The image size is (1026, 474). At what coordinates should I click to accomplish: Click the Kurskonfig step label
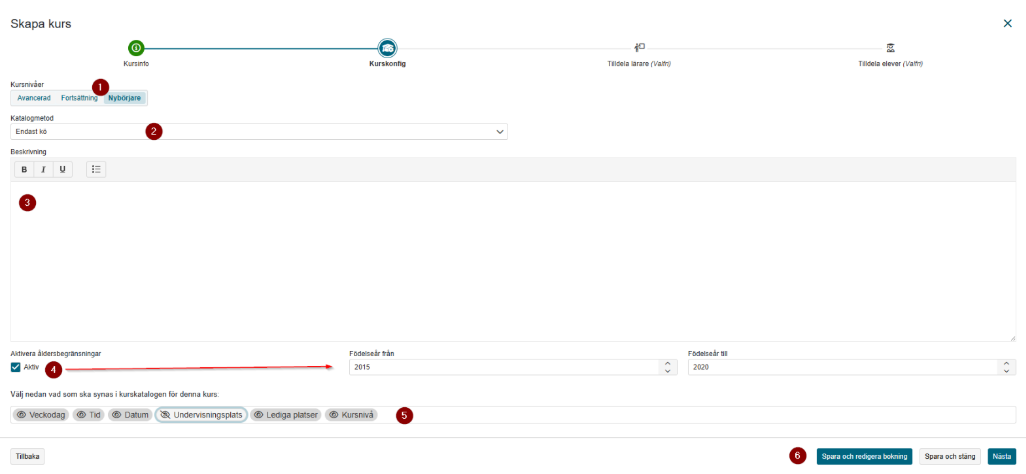(387, 64)
